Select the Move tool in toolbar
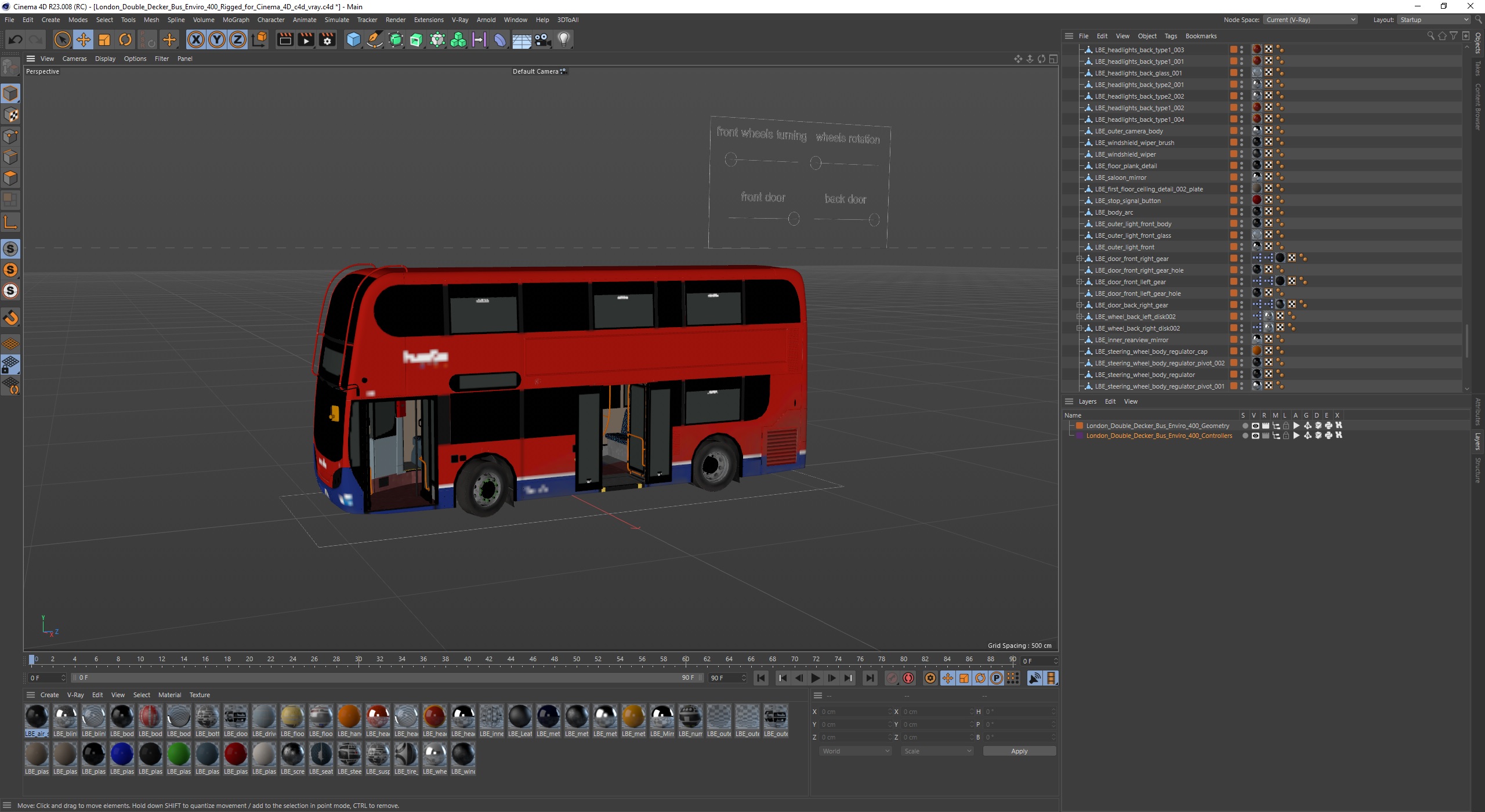Image resolution: width=1485 pixels, height=812 pixels. [84, 39]
